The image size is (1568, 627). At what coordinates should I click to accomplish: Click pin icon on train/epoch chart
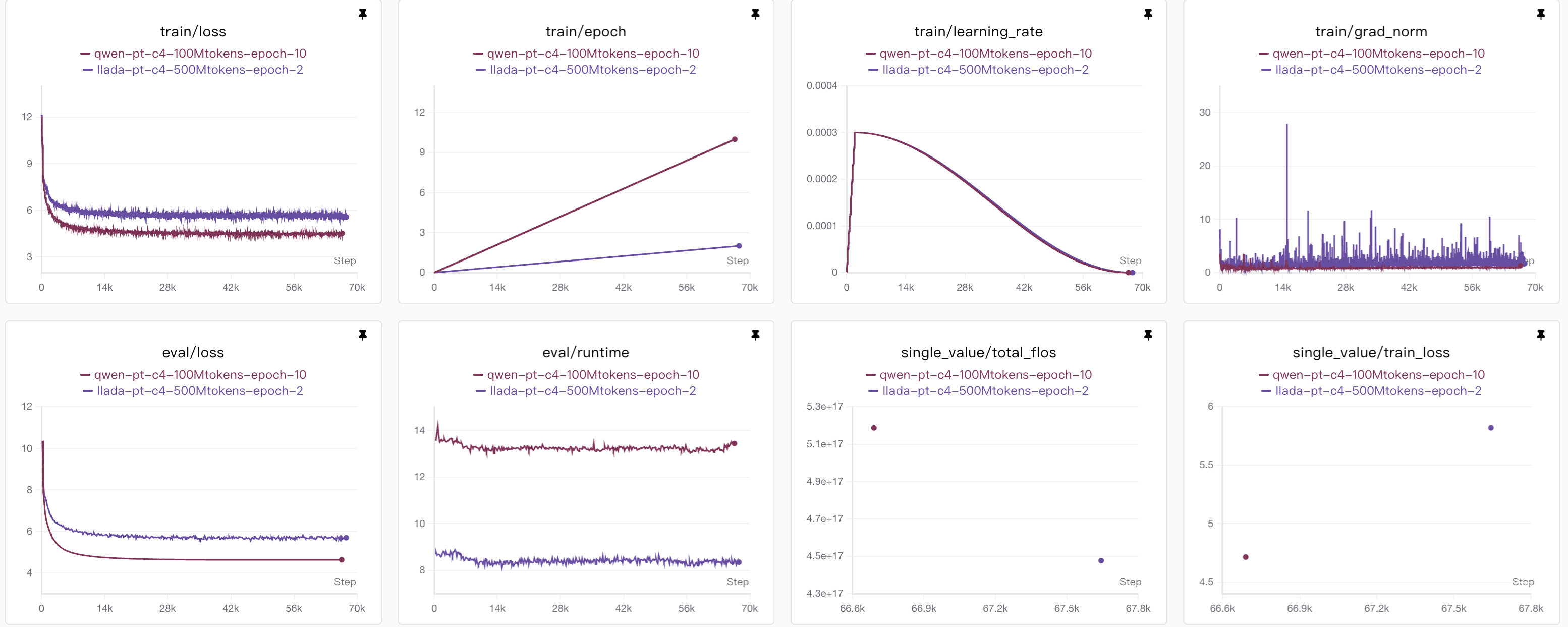(x=755, y=14)
